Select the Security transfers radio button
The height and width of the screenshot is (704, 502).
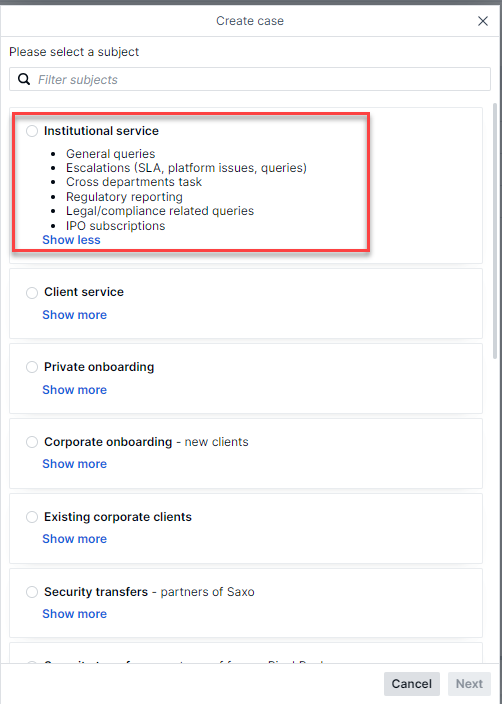(x=32, y=592)
